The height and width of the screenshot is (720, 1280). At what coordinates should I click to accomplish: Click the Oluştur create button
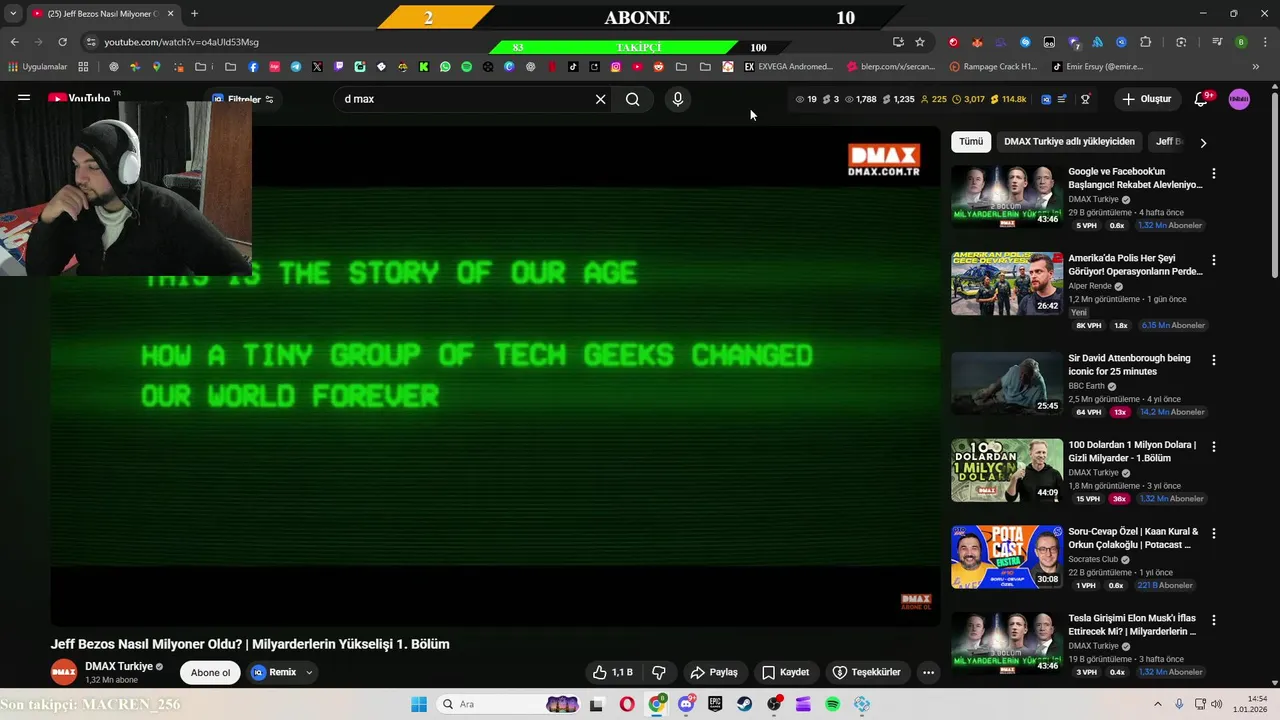[x=1146, y=99]
